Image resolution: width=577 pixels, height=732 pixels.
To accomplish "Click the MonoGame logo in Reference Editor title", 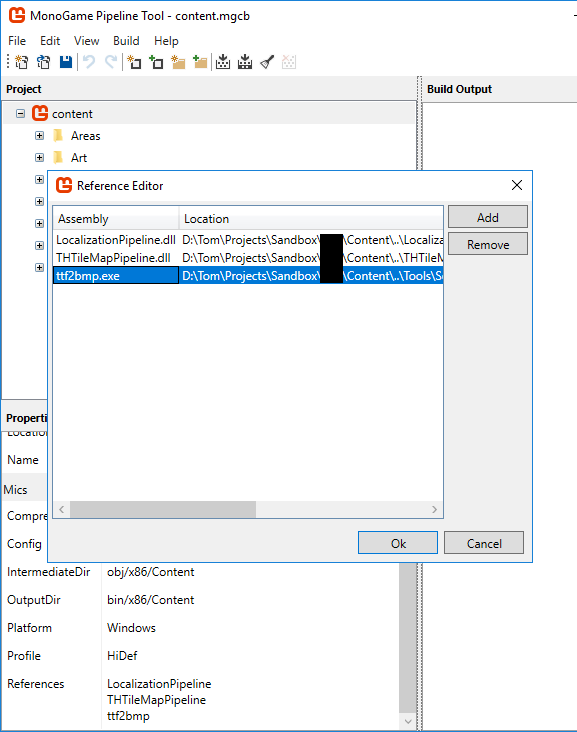I will tap(64, 185).
